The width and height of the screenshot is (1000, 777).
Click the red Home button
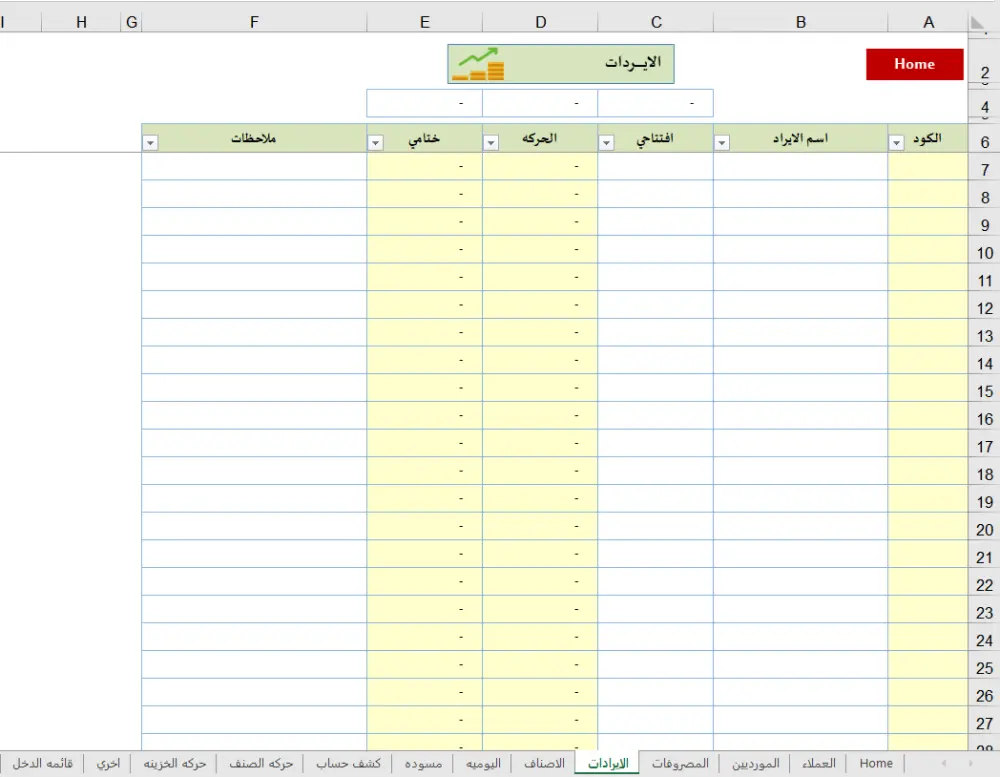pyautogui.click(x=914, y=64)
